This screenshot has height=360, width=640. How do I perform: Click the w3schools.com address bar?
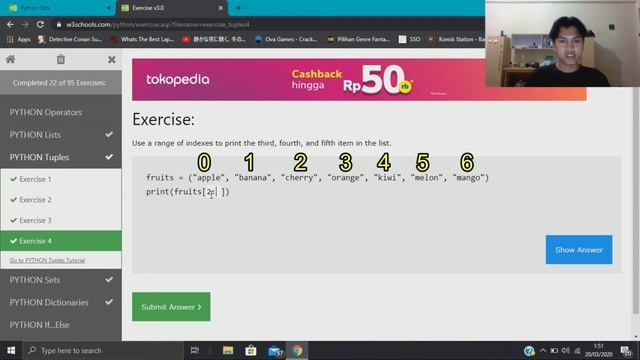[265, 24]
